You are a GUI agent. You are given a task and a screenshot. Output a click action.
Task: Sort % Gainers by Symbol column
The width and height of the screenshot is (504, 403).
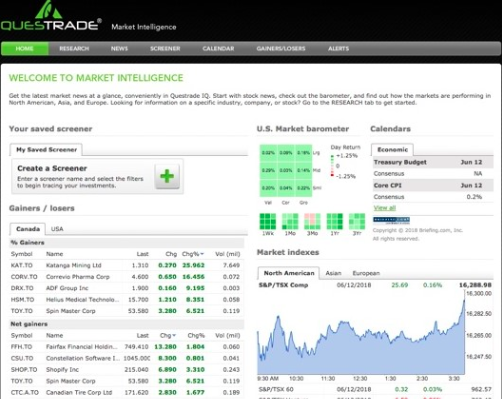(x=21, y=254)
